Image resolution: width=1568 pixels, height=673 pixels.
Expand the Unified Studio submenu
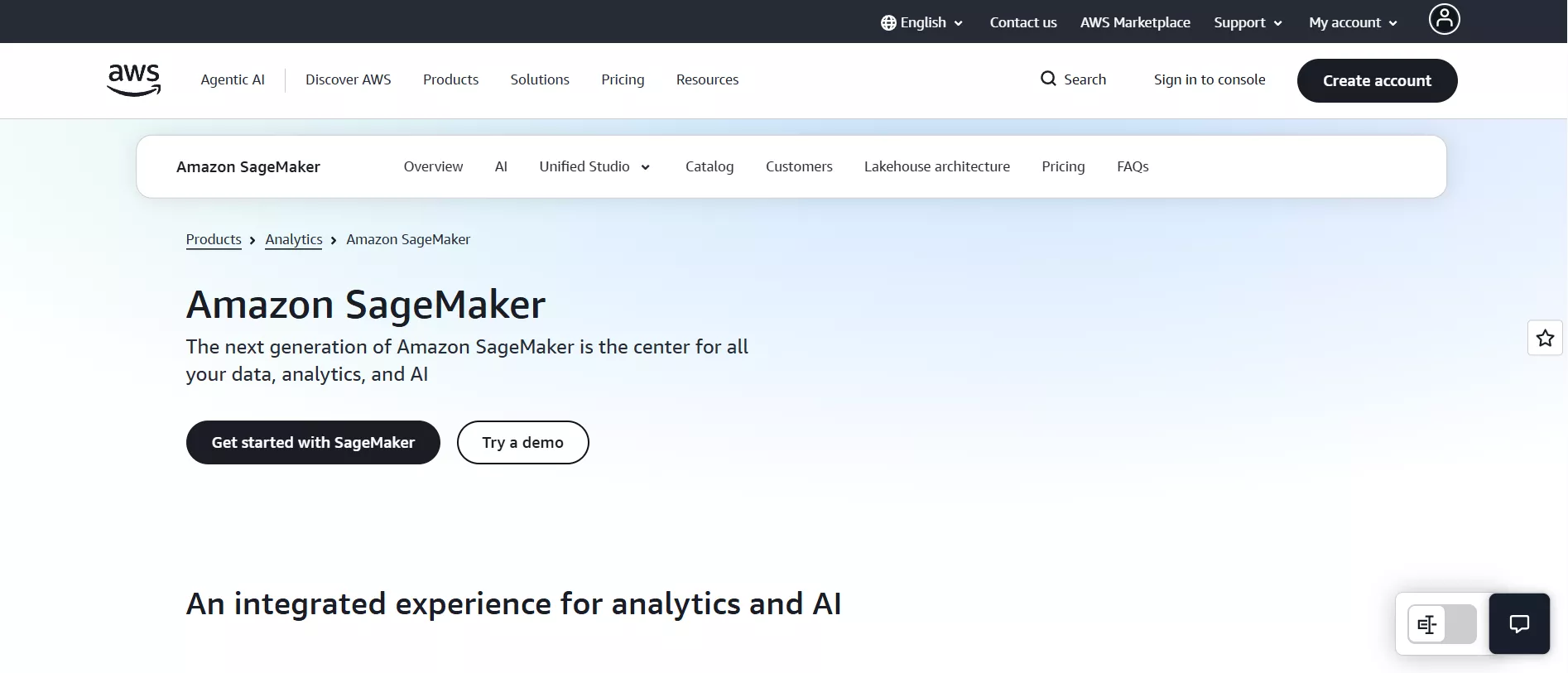tap(594, 166)
